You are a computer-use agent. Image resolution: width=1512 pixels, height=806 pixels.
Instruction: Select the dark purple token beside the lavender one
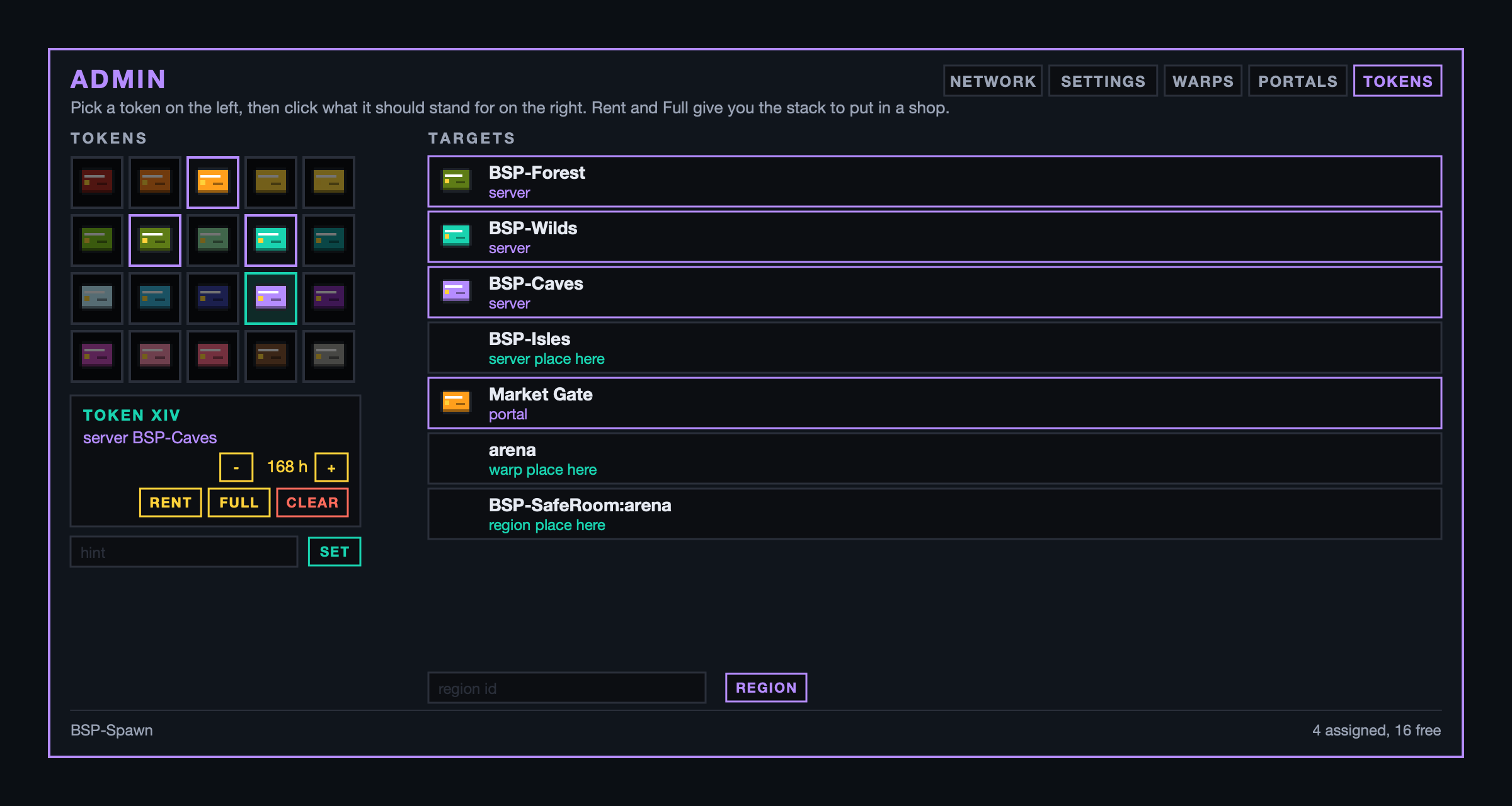[x=328, y=298]
